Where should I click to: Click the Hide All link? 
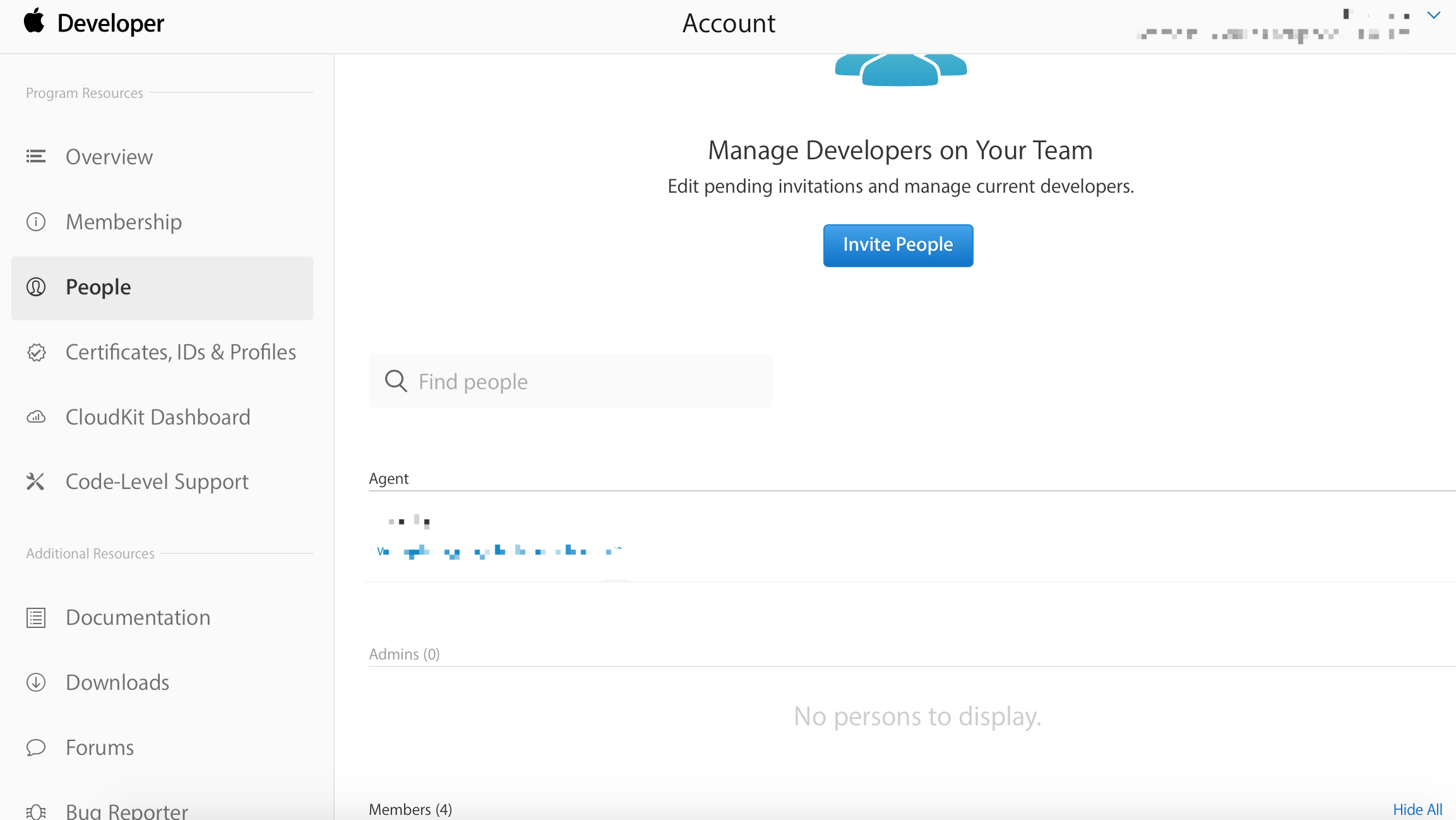pos(1417,809)
